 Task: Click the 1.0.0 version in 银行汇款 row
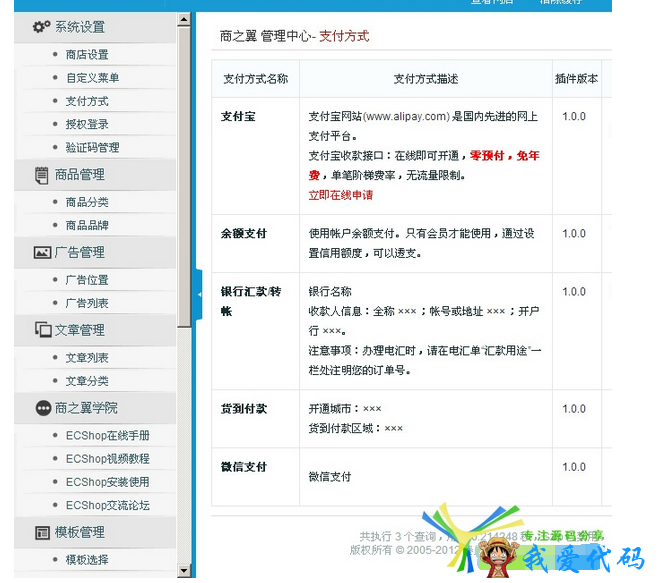point(574,292)
